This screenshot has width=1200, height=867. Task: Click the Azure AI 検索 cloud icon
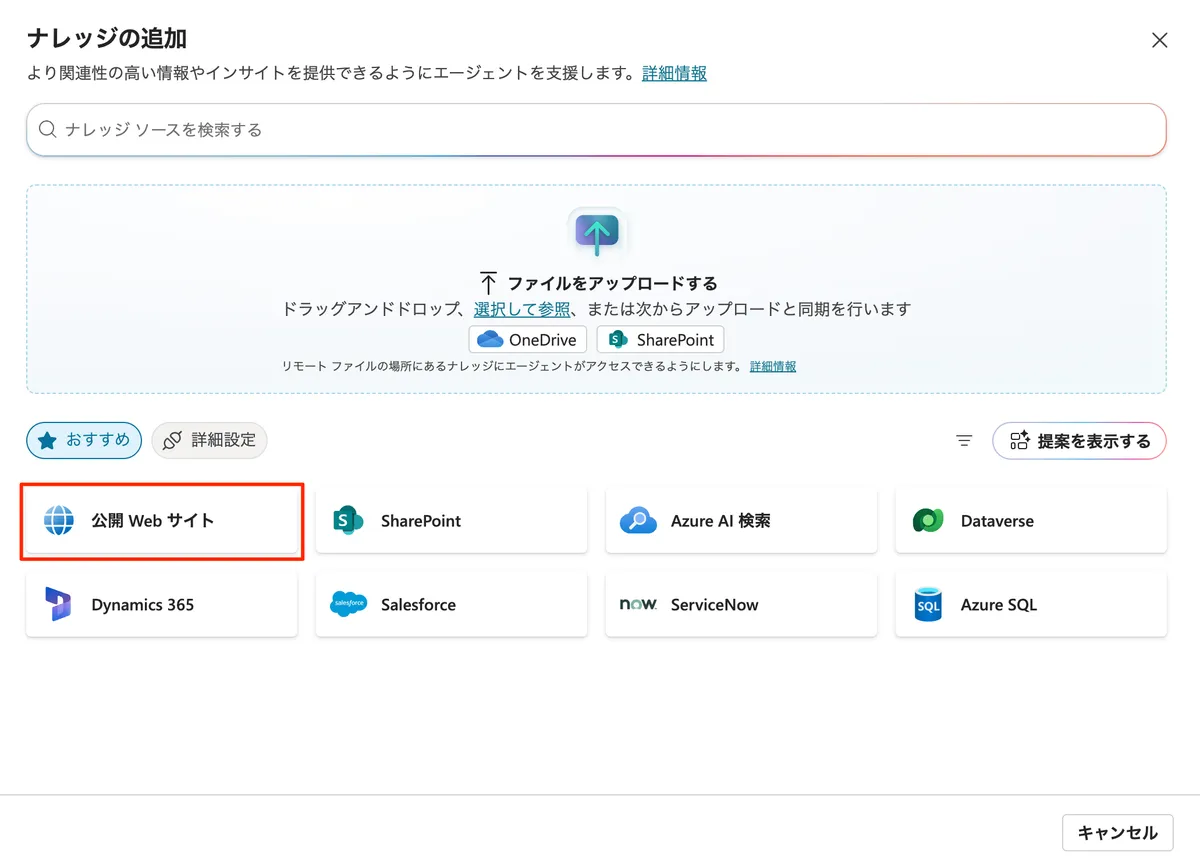638,521
